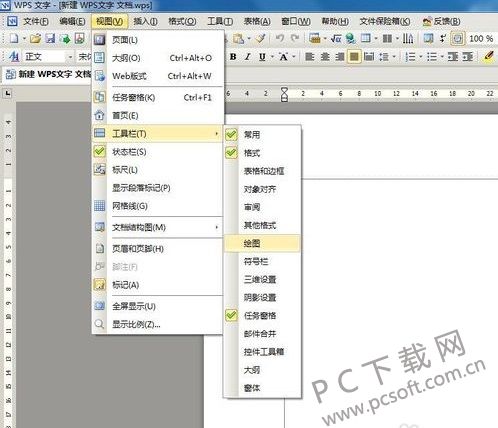Screen dimensions: 498x428
Task: Select 绘图 in the toolbars submenu
Action: [x=262, y=243]
